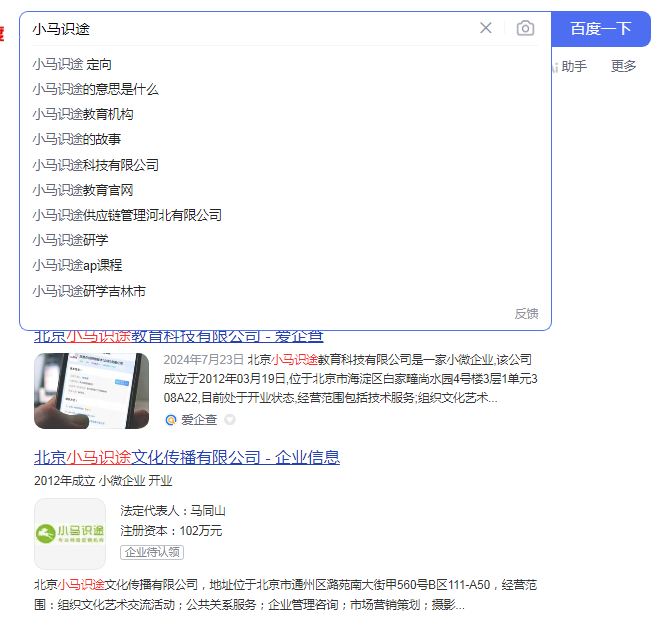
Task: Click the text 法定代表人：马同山
Action: pyautogui.click(x=173, y=511)
